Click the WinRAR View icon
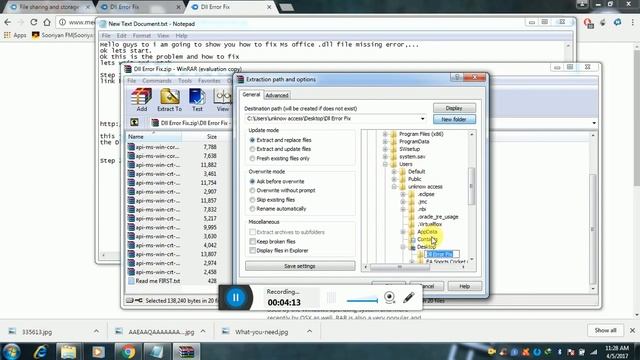This screenshot has height=360, width=640. [x=223, y=100]
